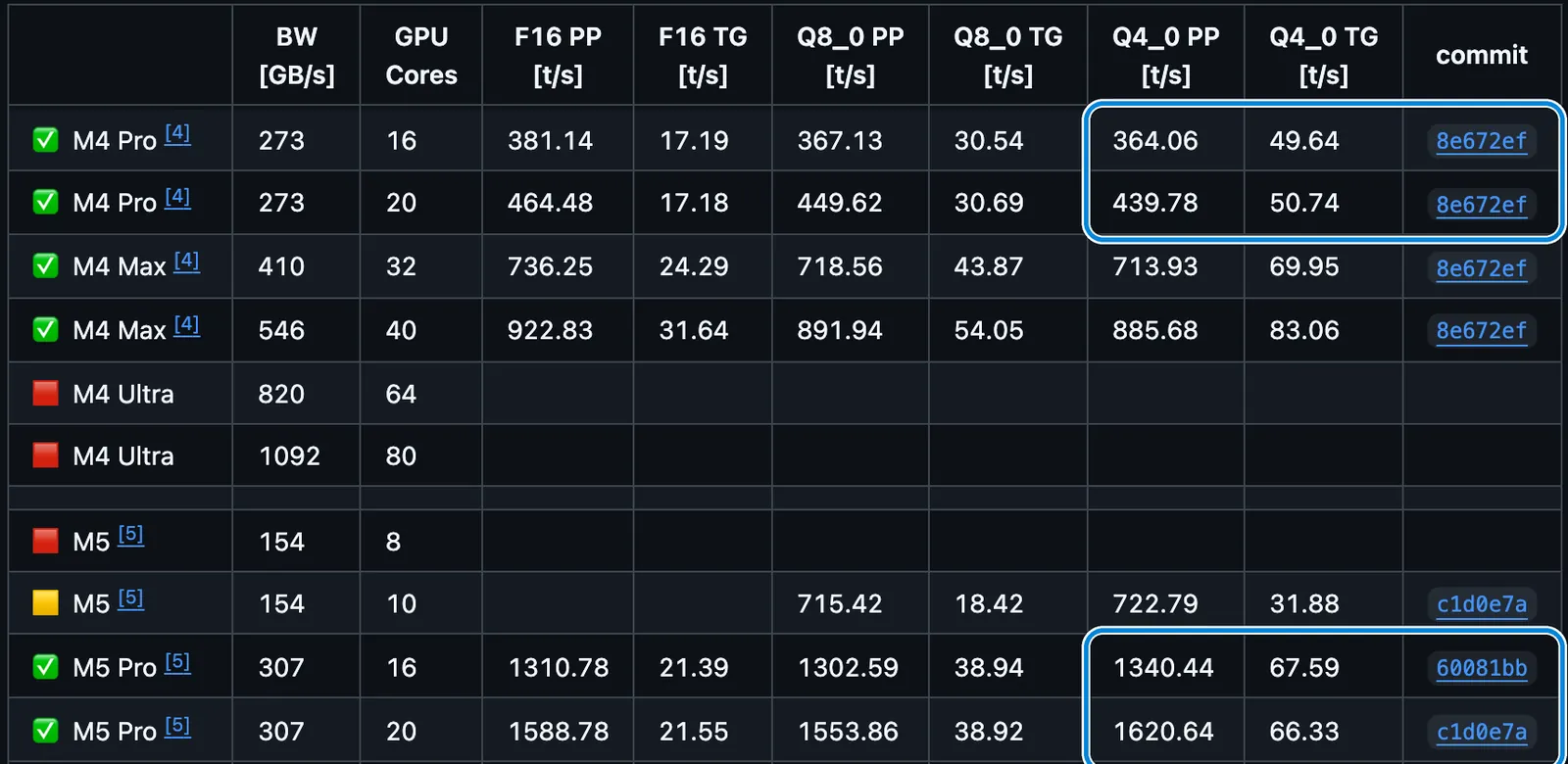Open commit 8e672ef on M4 Pro 20-core row

[x=1481, y=205]
